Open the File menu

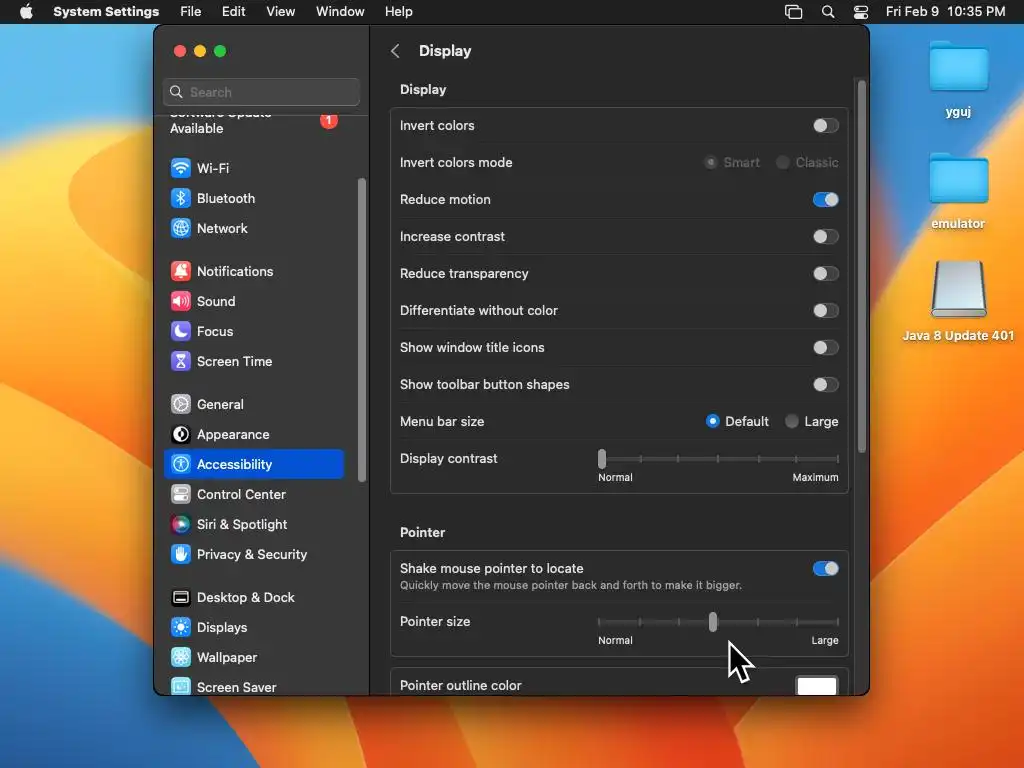[x=191, y=12]
